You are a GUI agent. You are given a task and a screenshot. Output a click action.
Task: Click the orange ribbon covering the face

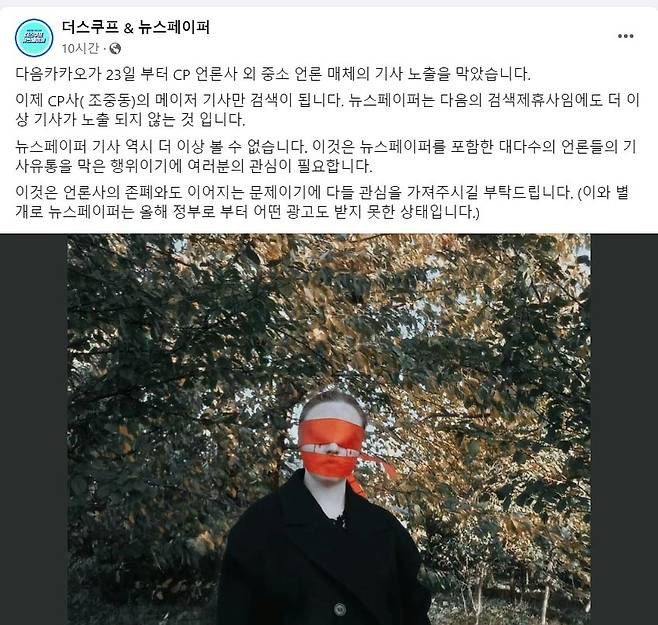[332, 446]
